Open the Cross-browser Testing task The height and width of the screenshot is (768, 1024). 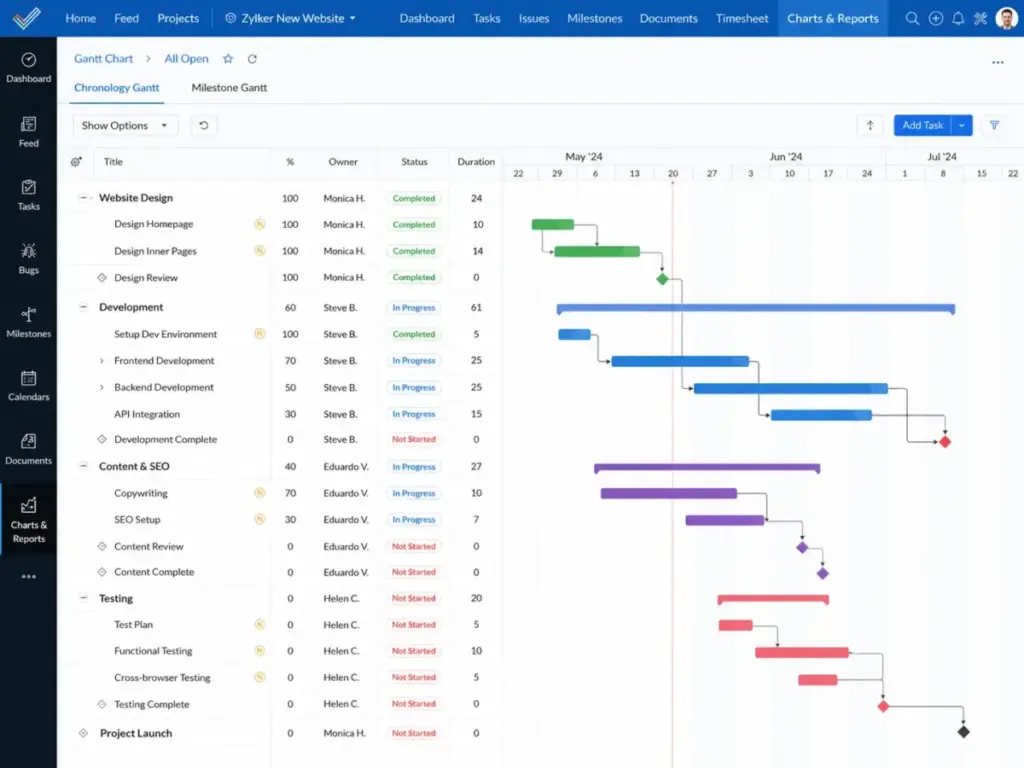point(162,678)
